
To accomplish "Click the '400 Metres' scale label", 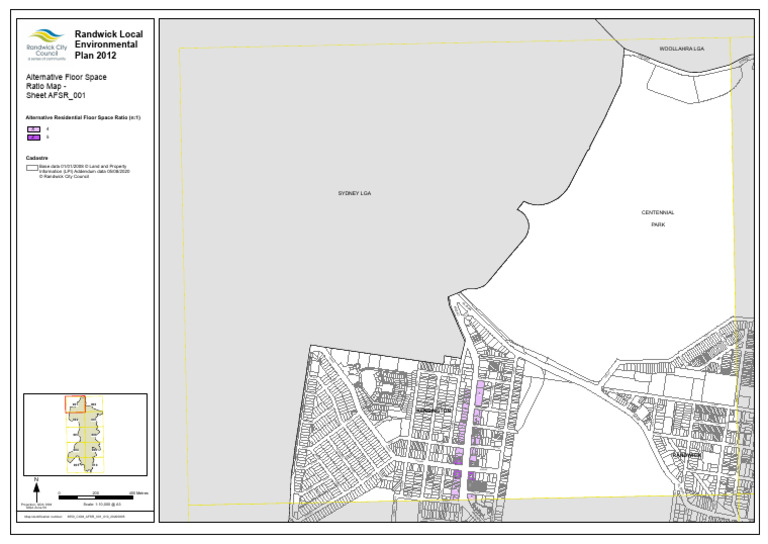I will 138,493.
